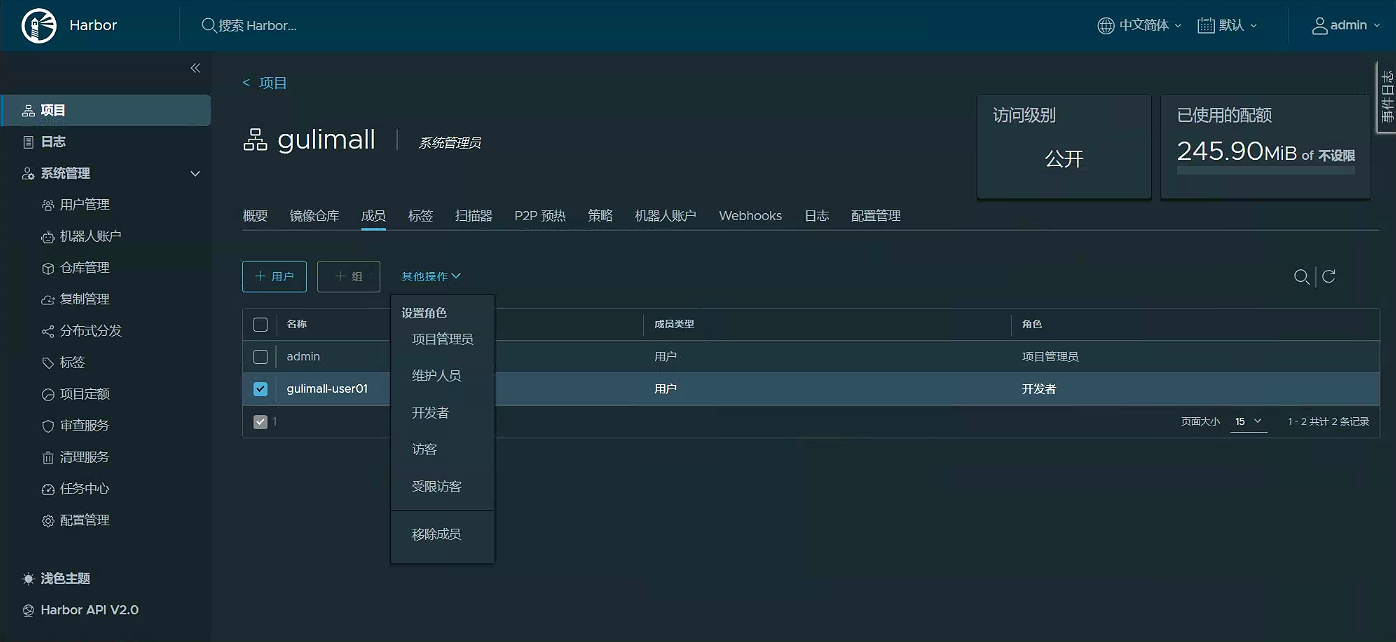Click the 角色 column header
This screenshot has width=1396, height=642.
point(1032,324)
